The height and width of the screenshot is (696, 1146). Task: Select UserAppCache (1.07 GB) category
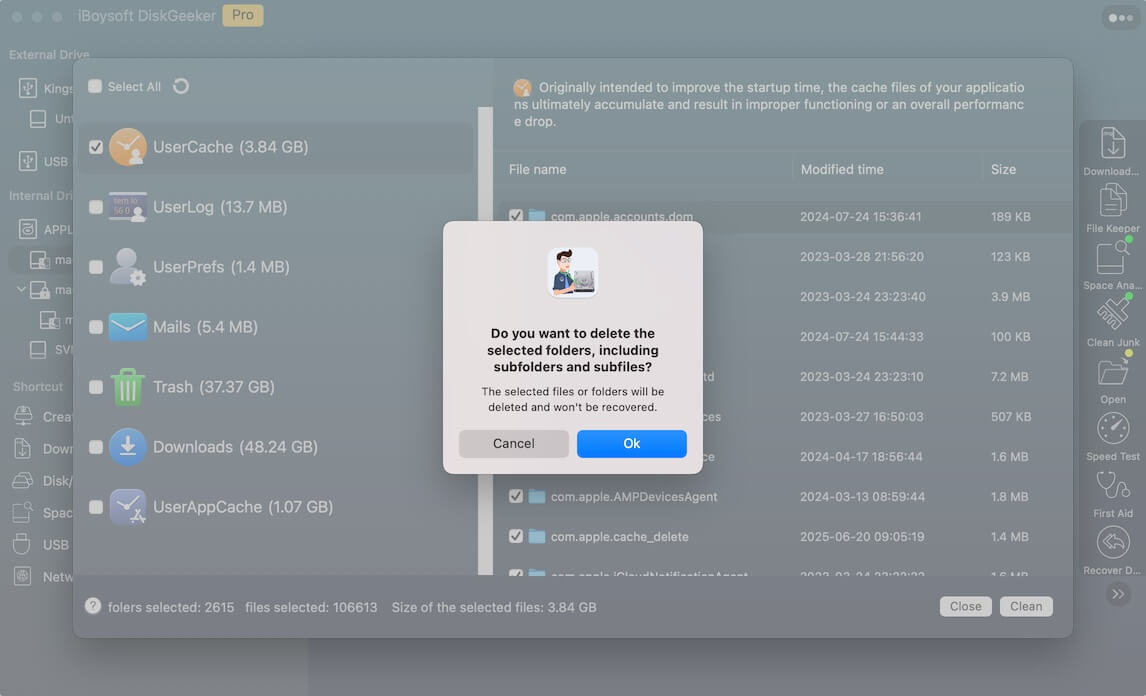pyautogui.click(x=243, y=507)
